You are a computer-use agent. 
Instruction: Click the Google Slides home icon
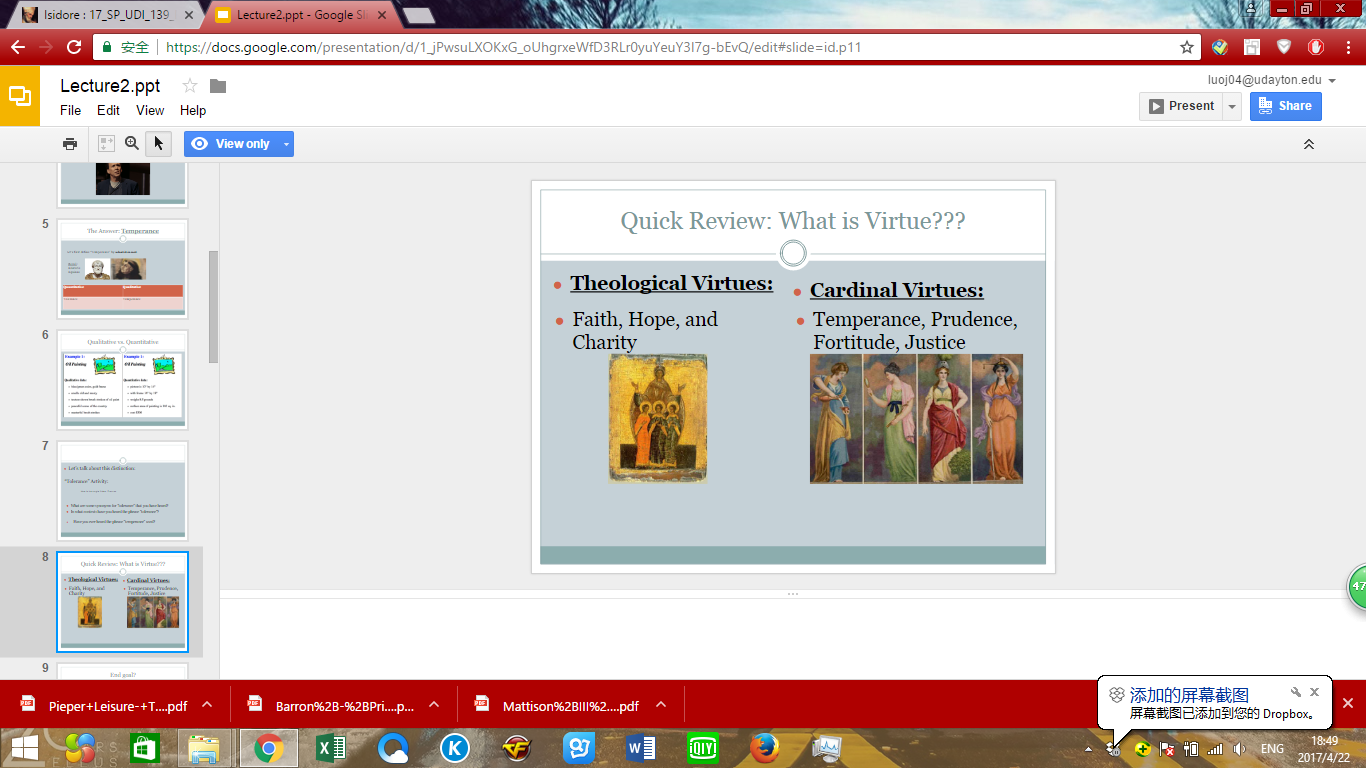pos(20,96)
